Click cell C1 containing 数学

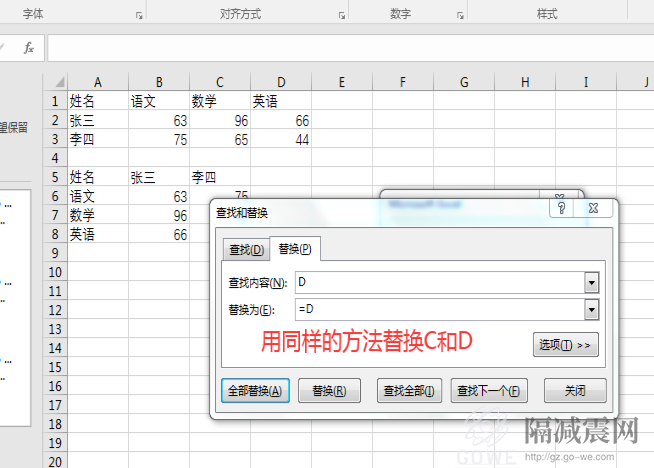point(220,101)
